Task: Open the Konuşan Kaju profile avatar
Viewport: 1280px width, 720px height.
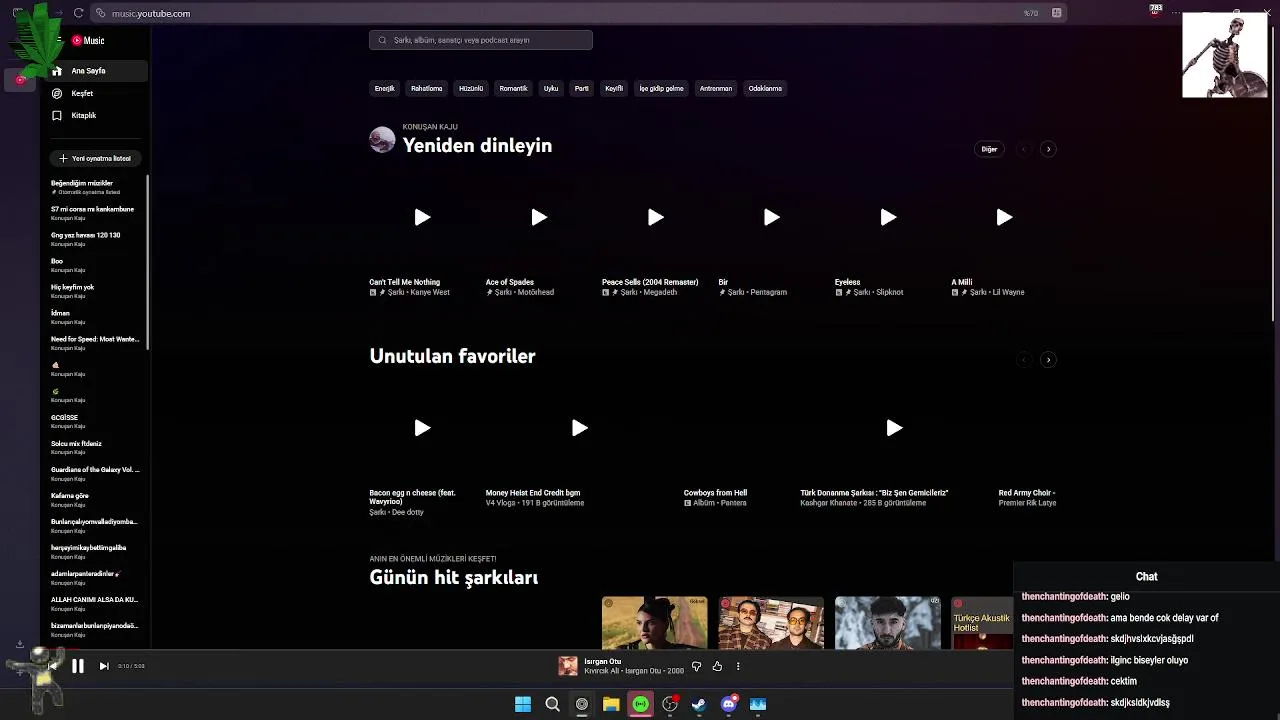Action: 382,140
